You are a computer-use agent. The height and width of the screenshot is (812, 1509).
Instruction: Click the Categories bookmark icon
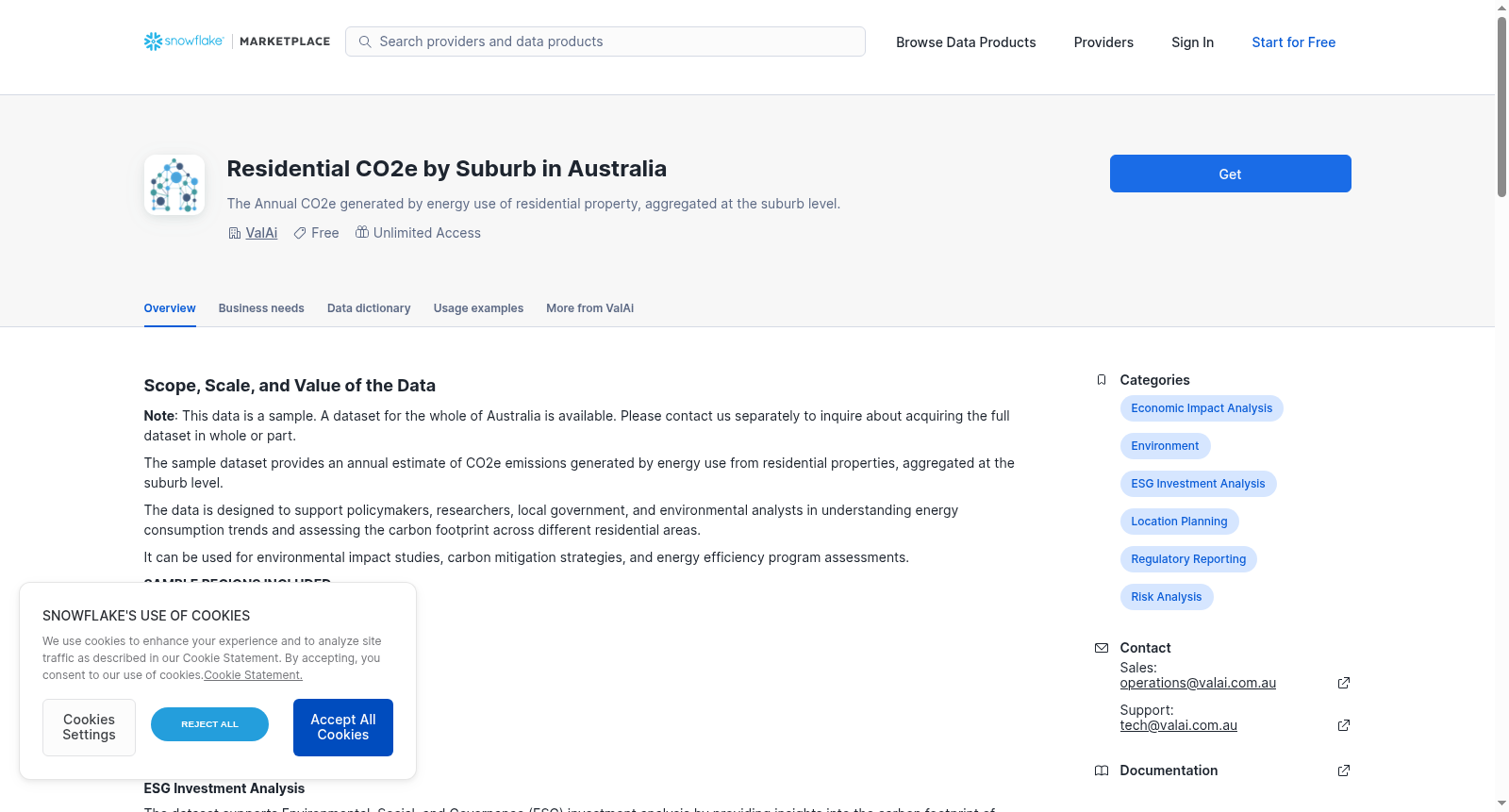pos(1102,380)
